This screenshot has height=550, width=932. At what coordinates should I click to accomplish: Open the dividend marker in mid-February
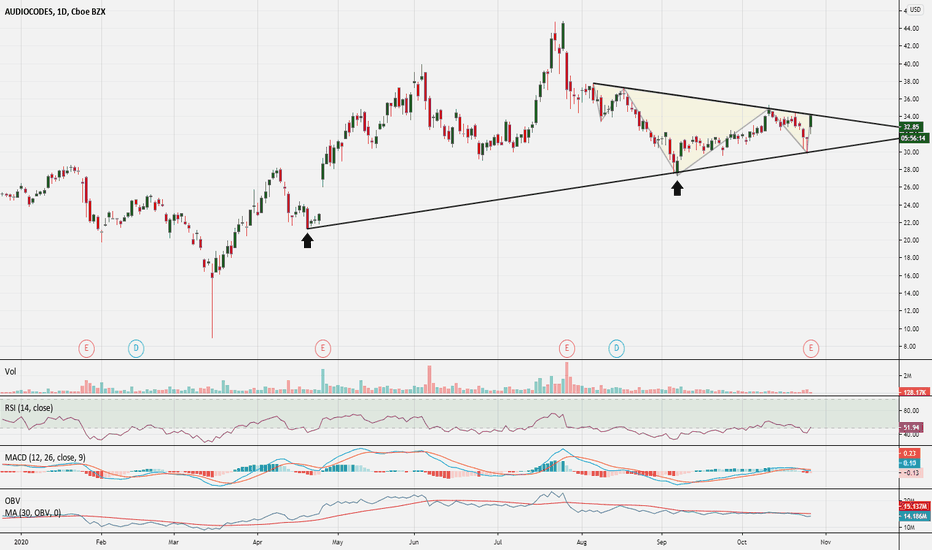pos(136,348)
